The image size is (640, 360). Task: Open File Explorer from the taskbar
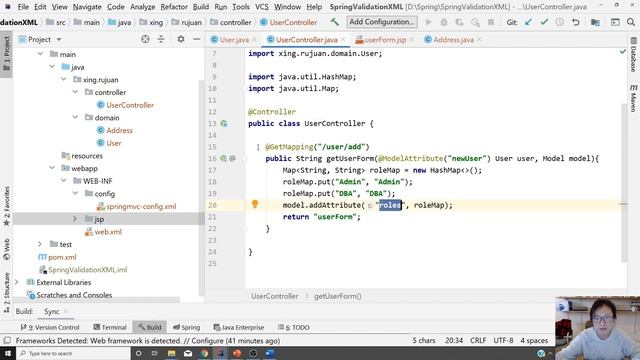(171, 353)
